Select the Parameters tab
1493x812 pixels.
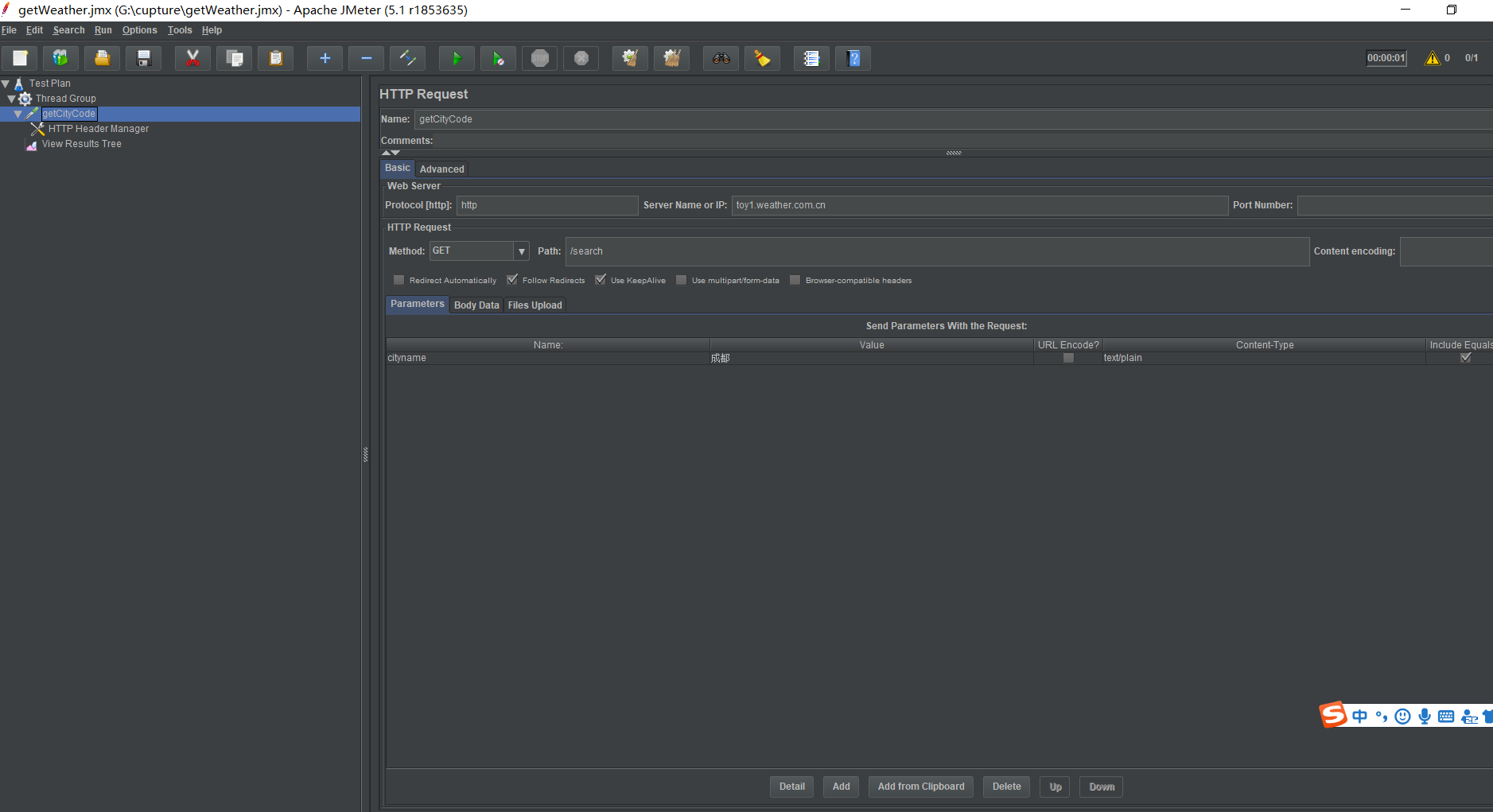point(417,304)
